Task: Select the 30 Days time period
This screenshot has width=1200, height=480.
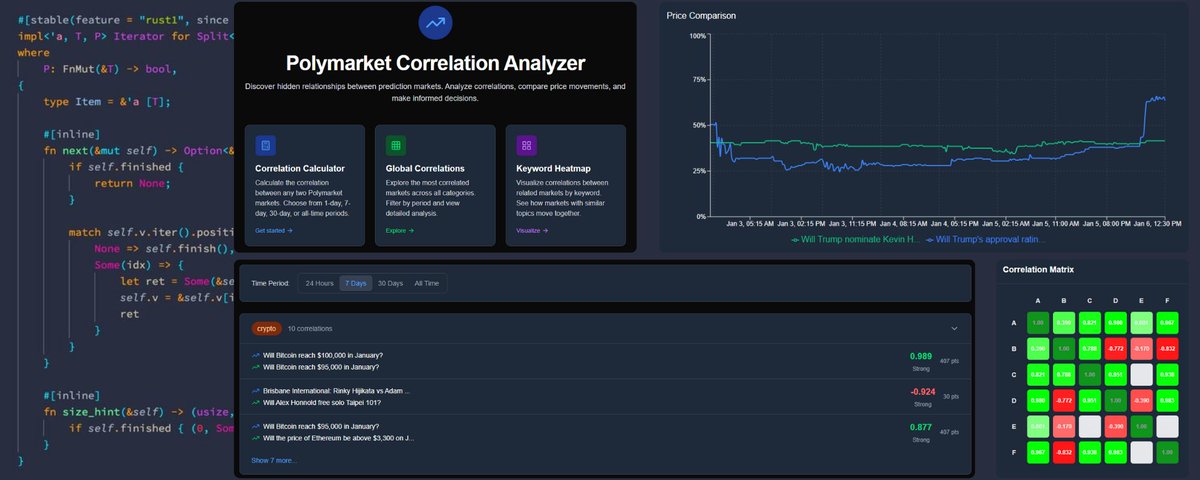Action: [390, 283]
